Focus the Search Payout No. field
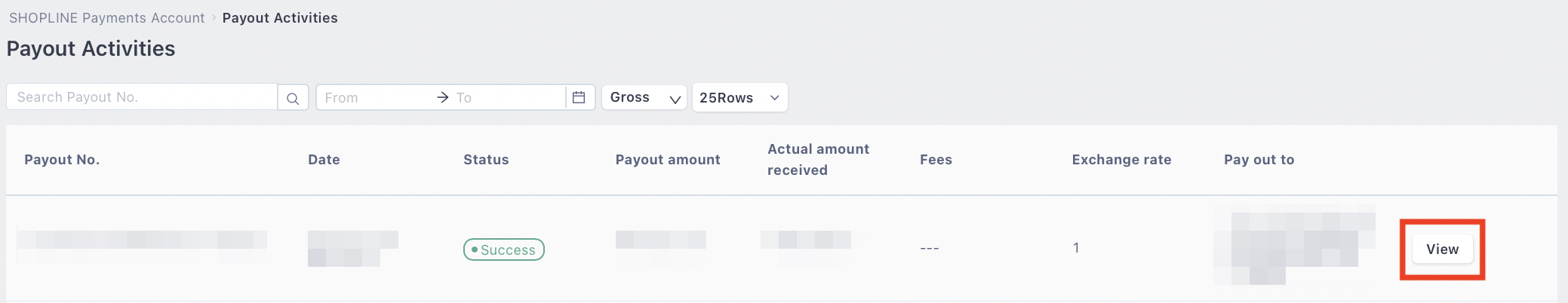The width and height of the screenshot is (1568, 303). point(142,97)
